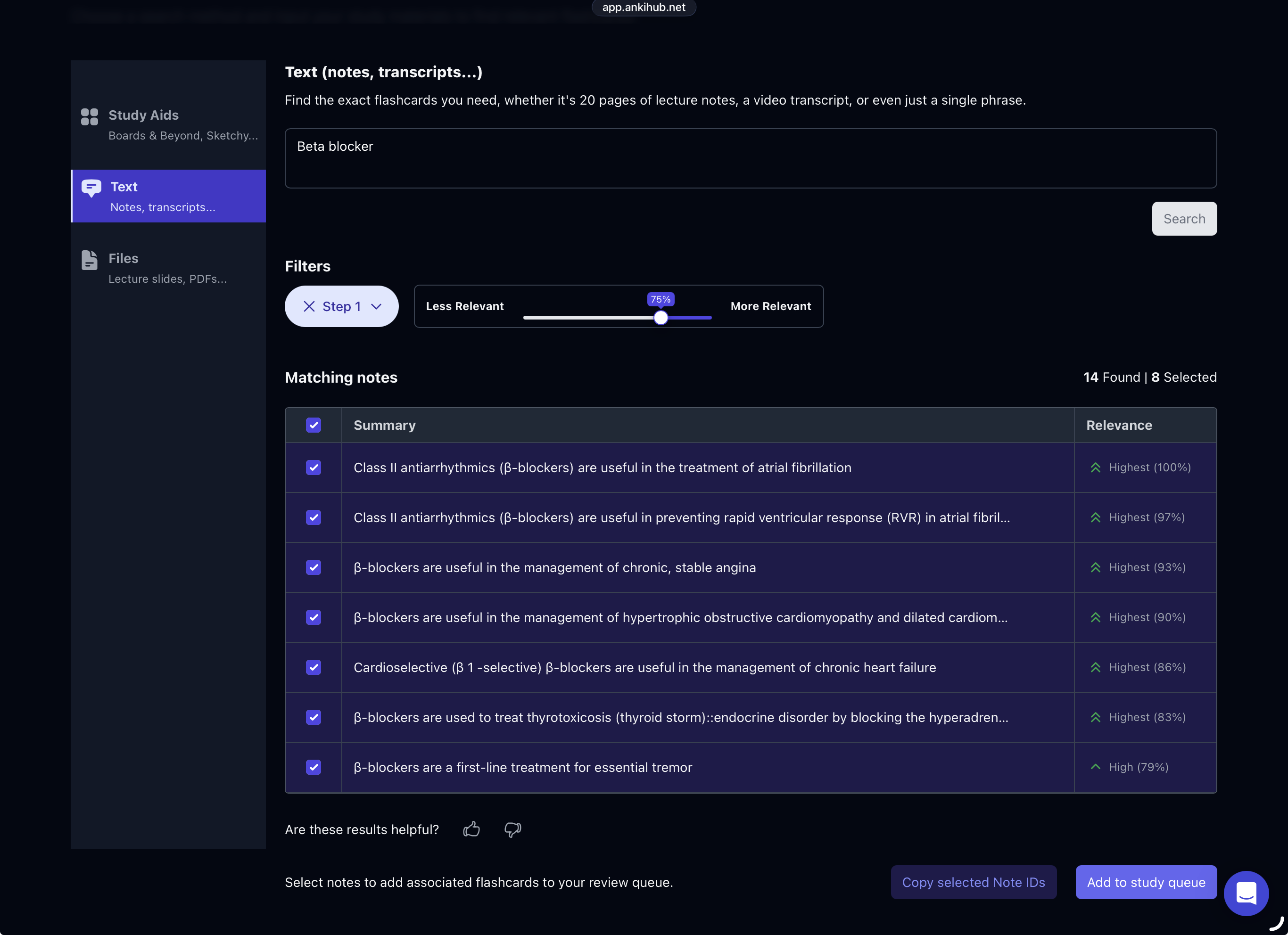This screenshot has height=935, width=1288.
Task: Expand the Step 1 filter dropdown chevron
Action: tap(376, 306)
